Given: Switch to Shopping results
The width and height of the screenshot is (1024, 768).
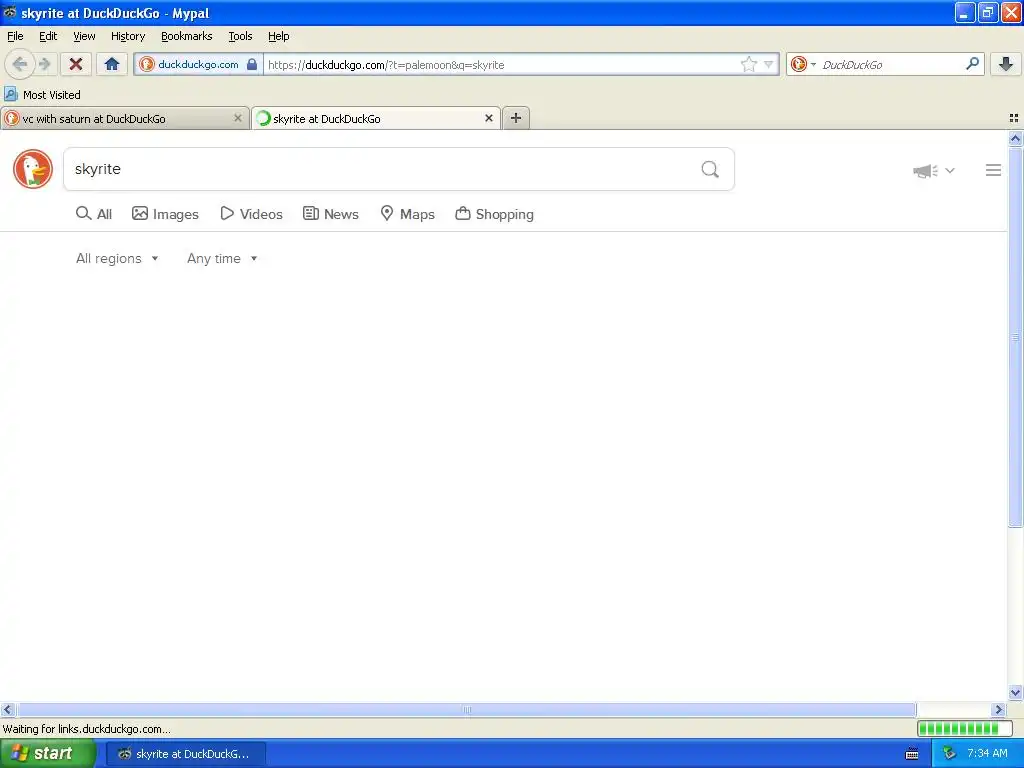Looking at the screenshot, I should tap(494, 214).
